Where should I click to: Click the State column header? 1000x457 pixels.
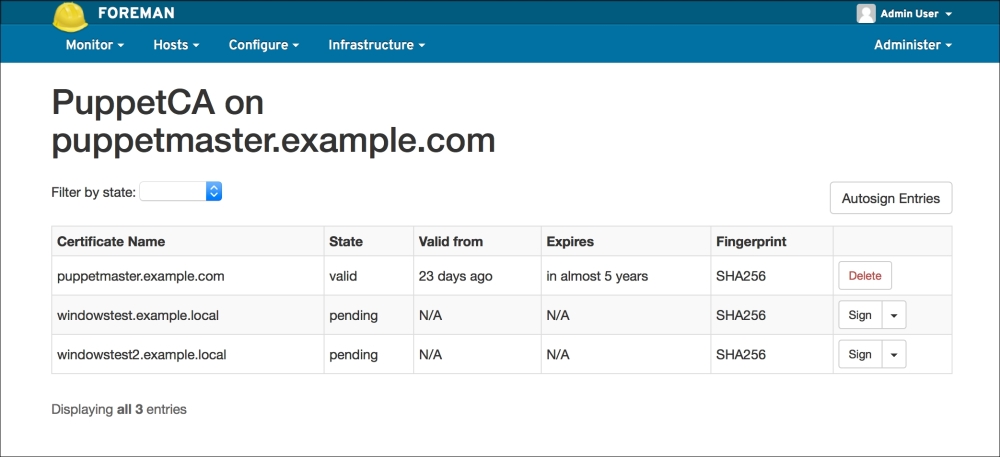click(346, 241)
